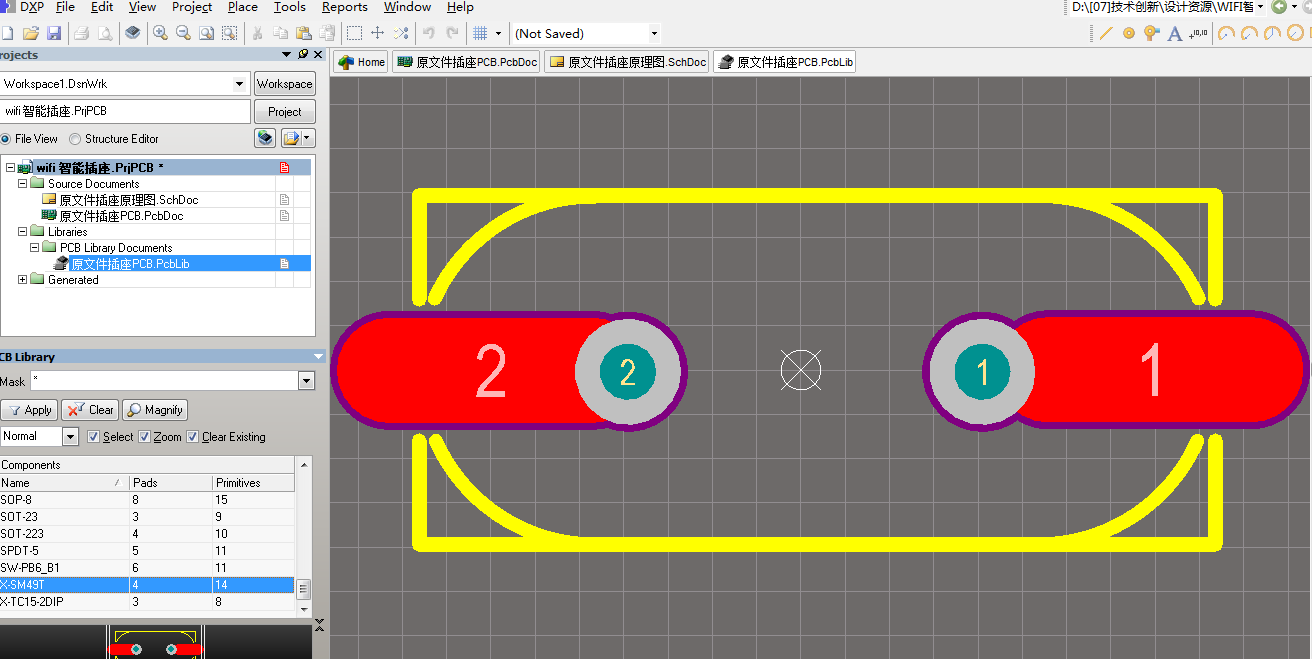
Task: Open the Normal mode dropdown
Action: [70, 436]
